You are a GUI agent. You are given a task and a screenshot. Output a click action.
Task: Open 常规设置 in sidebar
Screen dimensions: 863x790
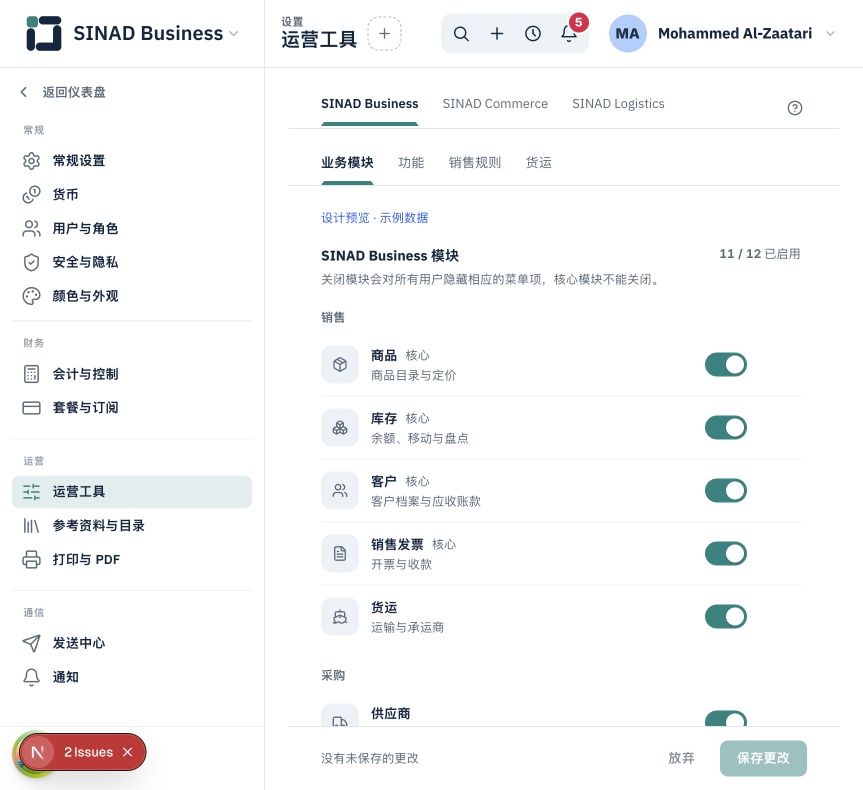click(x=132, y=161)
